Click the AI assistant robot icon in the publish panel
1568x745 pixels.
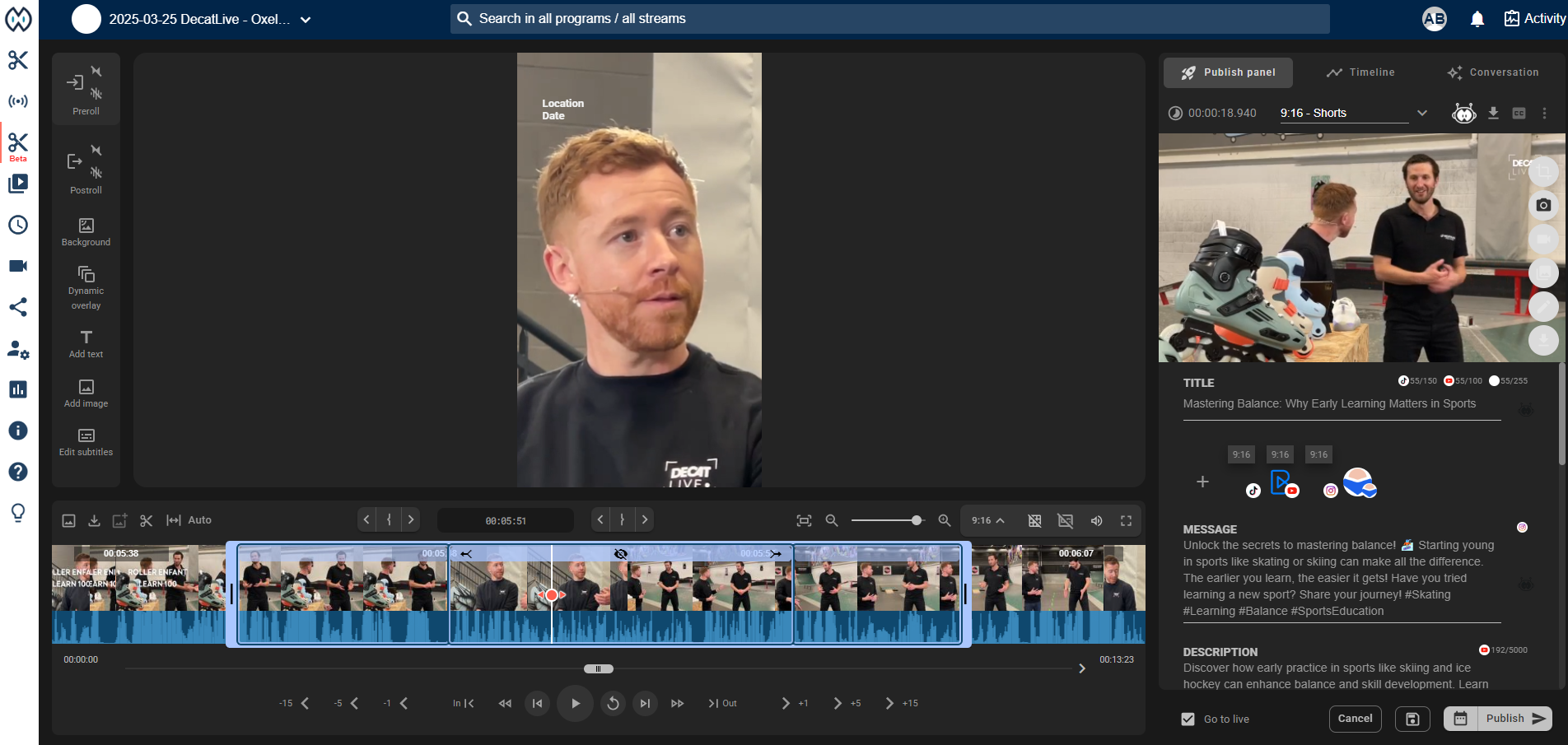click(x=1463, y=114)
